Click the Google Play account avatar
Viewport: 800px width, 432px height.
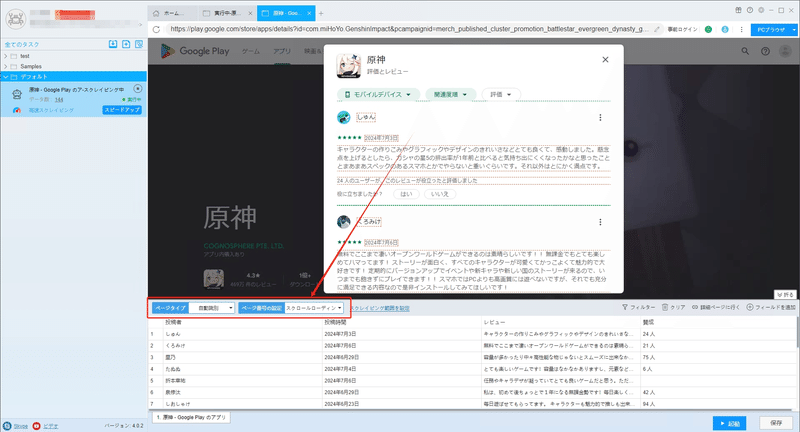tap(785, 51)
